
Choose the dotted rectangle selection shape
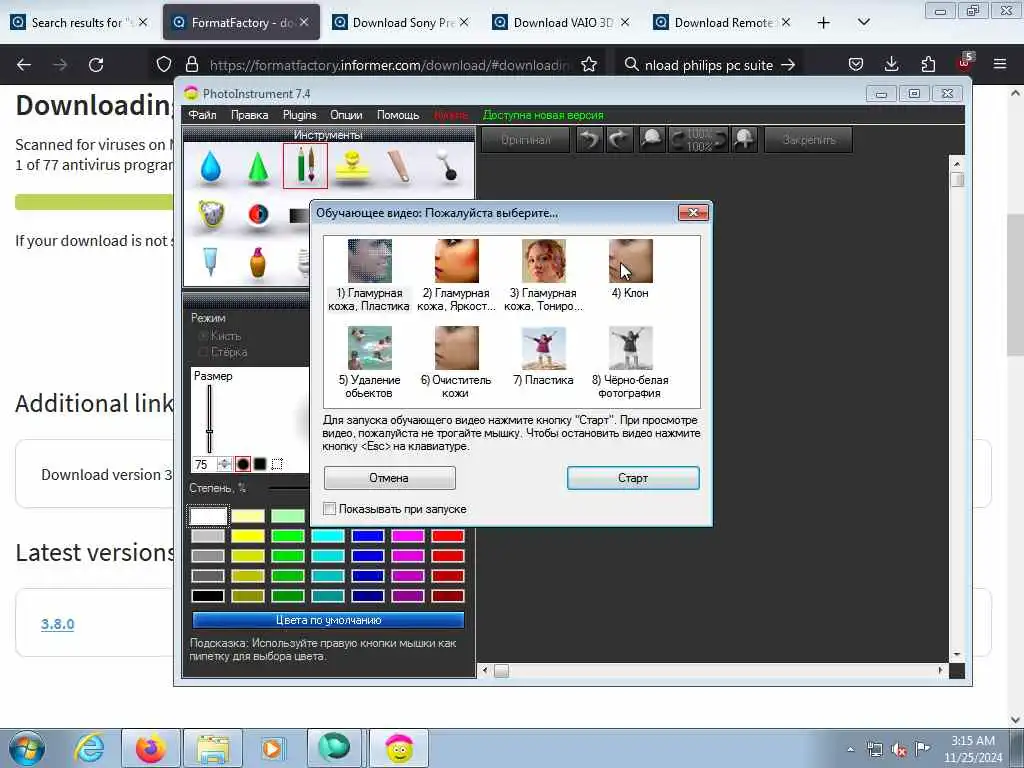tap(277, 464)
